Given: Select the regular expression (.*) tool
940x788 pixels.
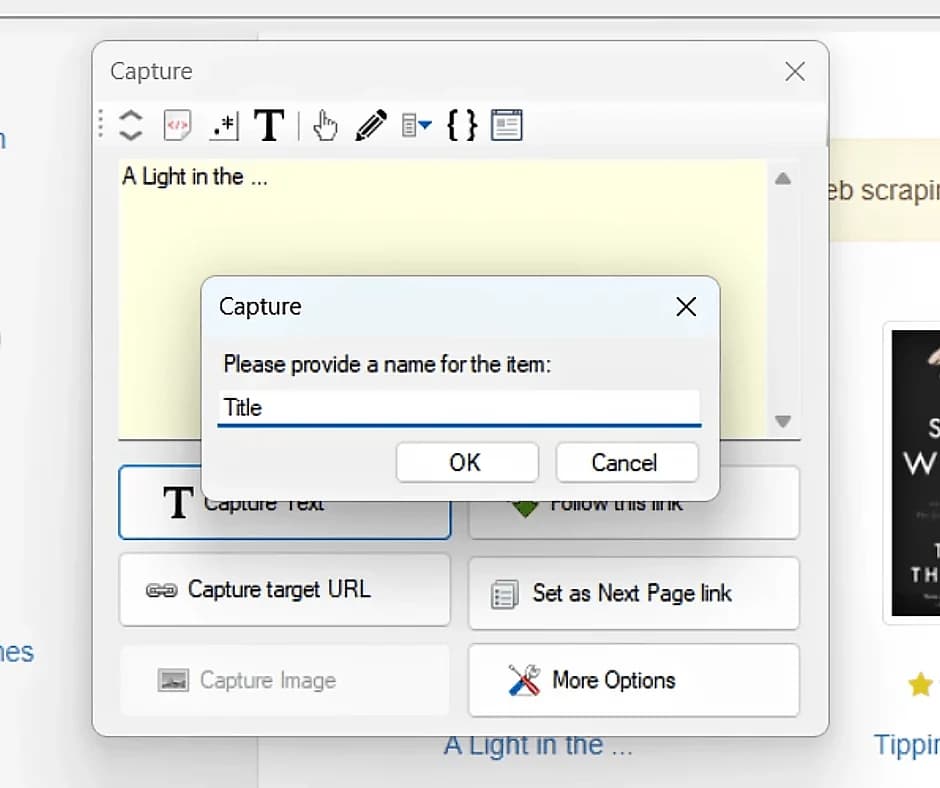Looking at the screenshot, I should (223, 125).
